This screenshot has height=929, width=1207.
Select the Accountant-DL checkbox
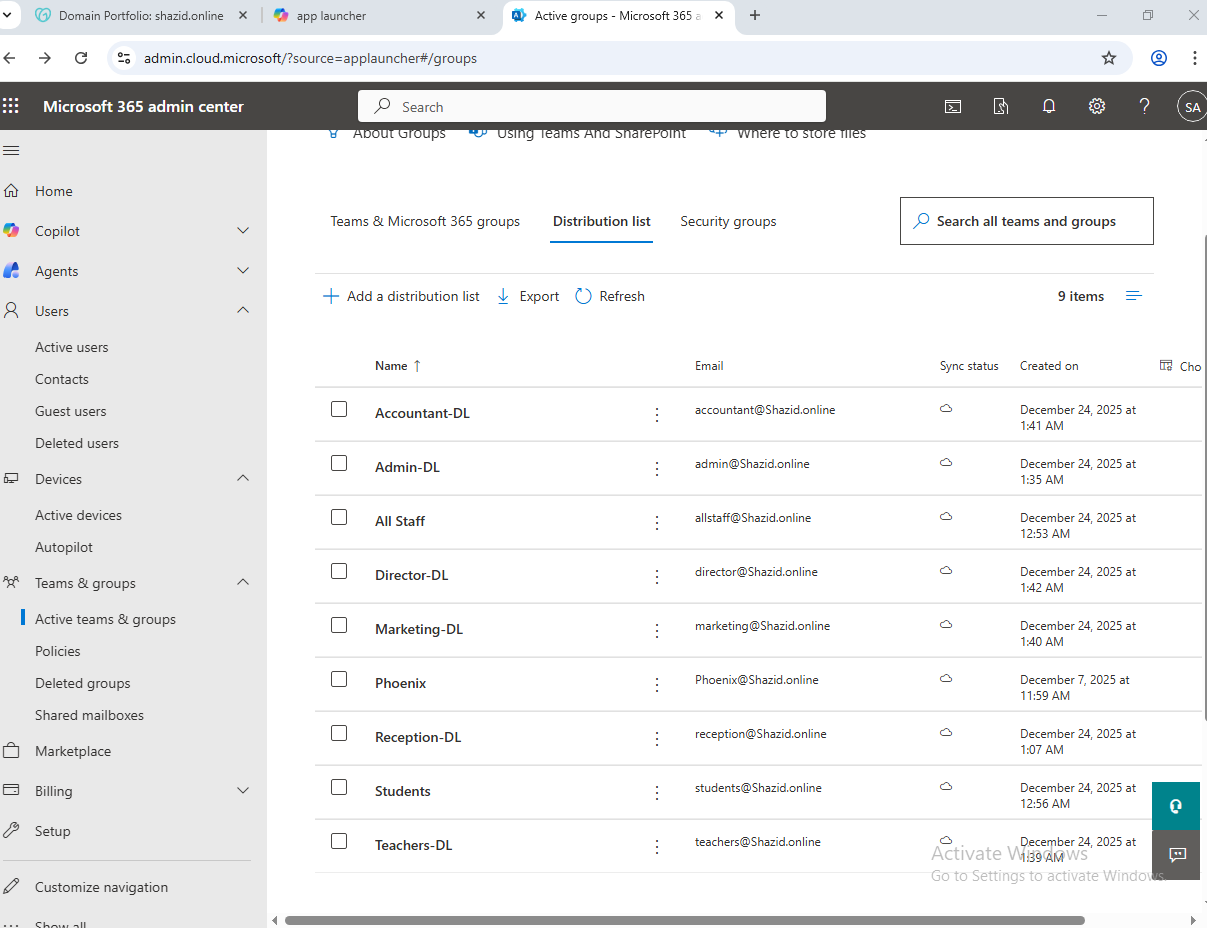pos(339,409)
